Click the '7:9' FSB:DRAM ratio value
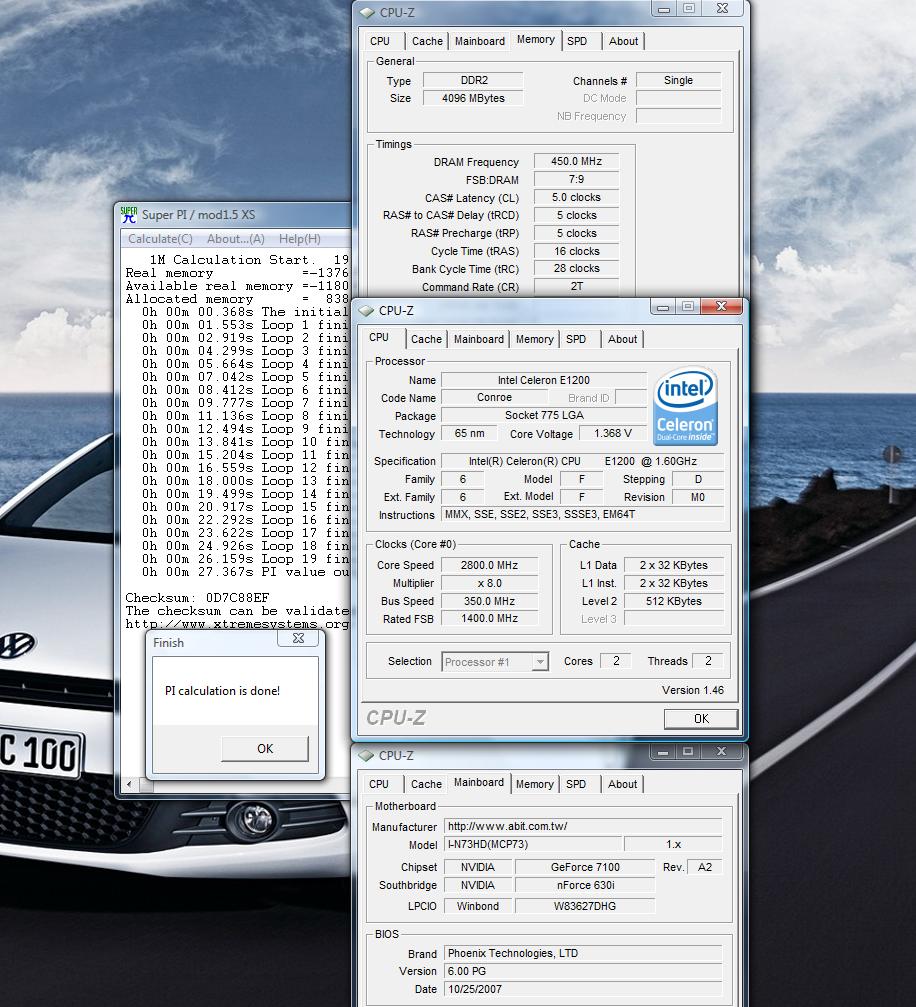This screenshot has width=916, height=1007. coord(576,179)
